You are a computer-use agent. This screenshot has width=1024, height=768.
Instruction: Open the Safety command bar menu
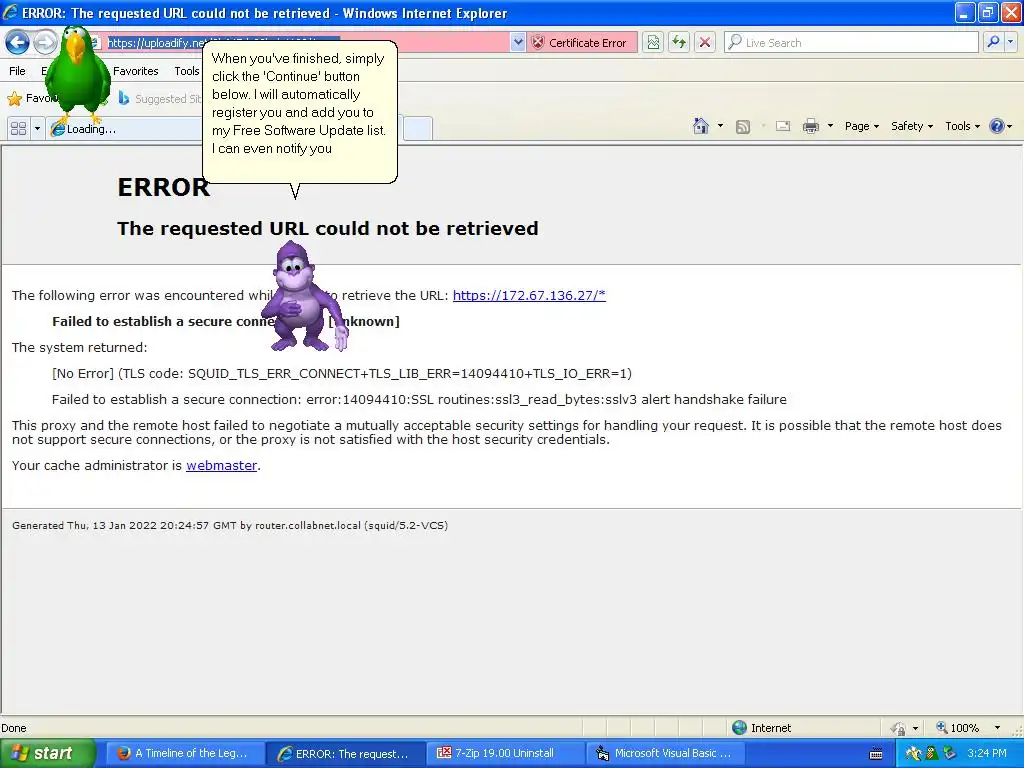coord(912,126)
